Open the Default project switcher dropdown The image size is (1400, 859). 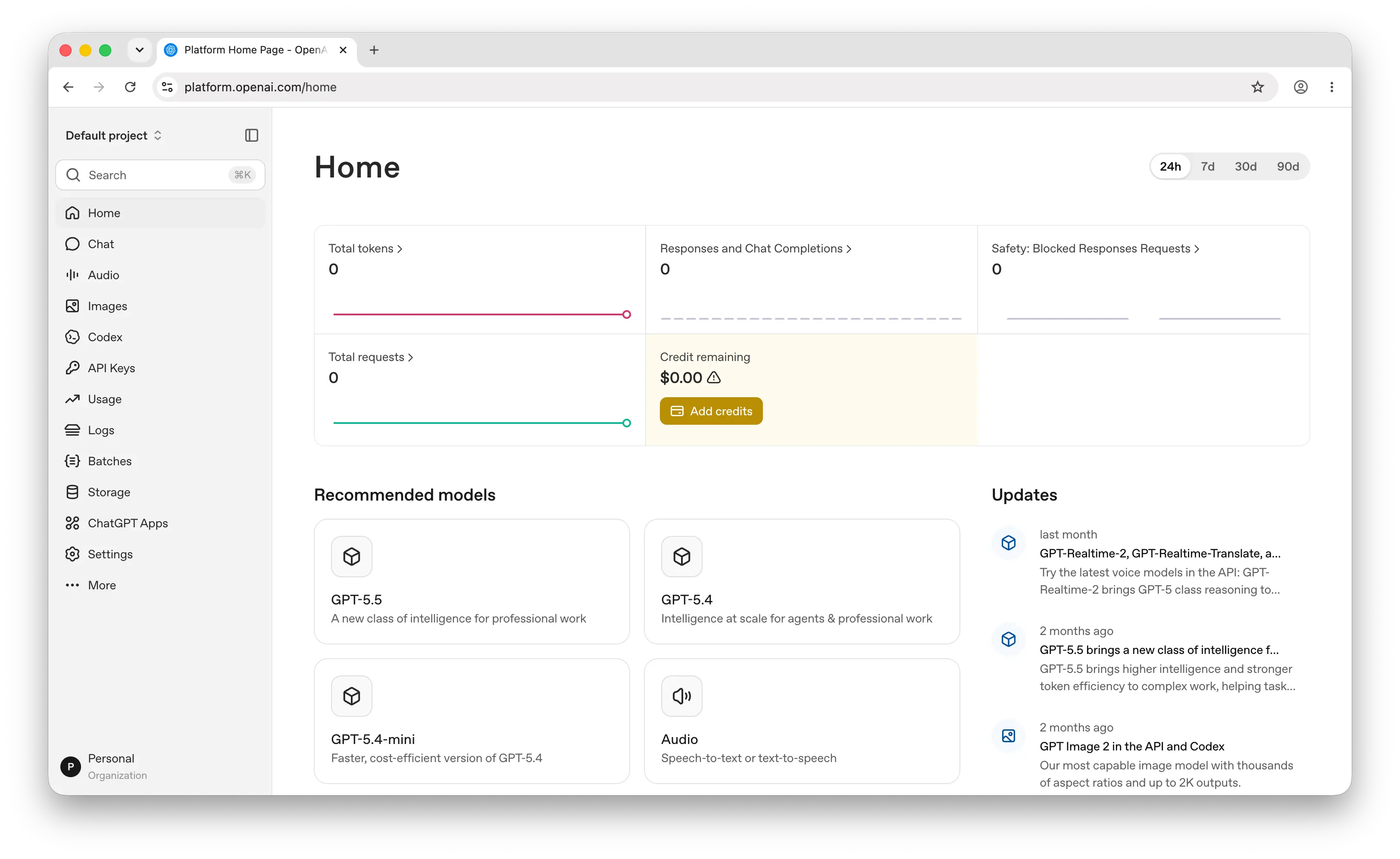114,135
